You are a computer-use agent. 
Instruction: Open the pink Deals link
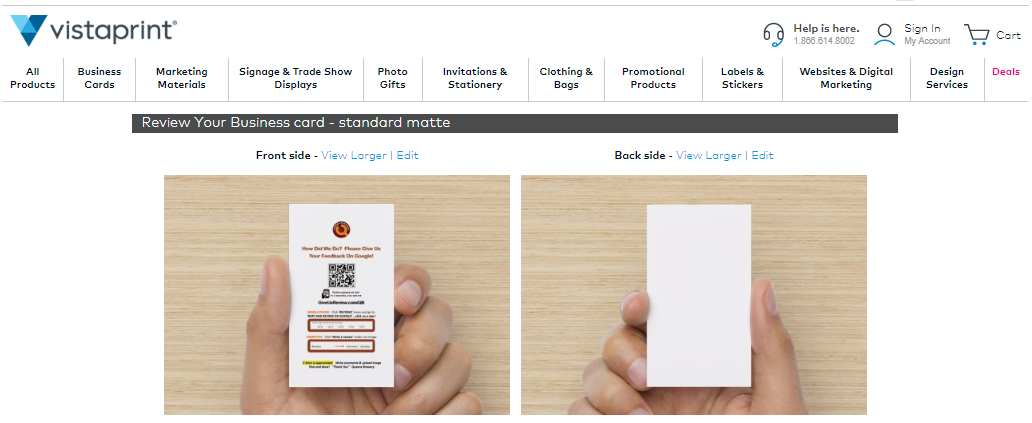(1006, 72)
